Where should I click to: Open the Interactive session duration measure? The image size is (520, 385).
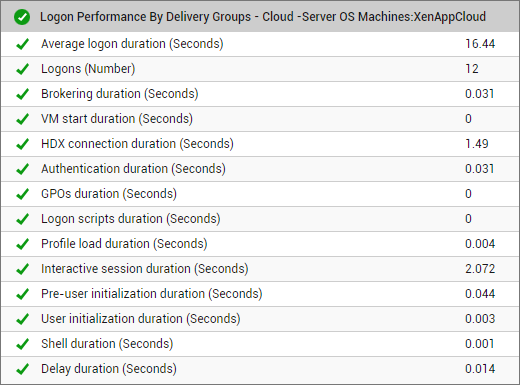point(145,269)
